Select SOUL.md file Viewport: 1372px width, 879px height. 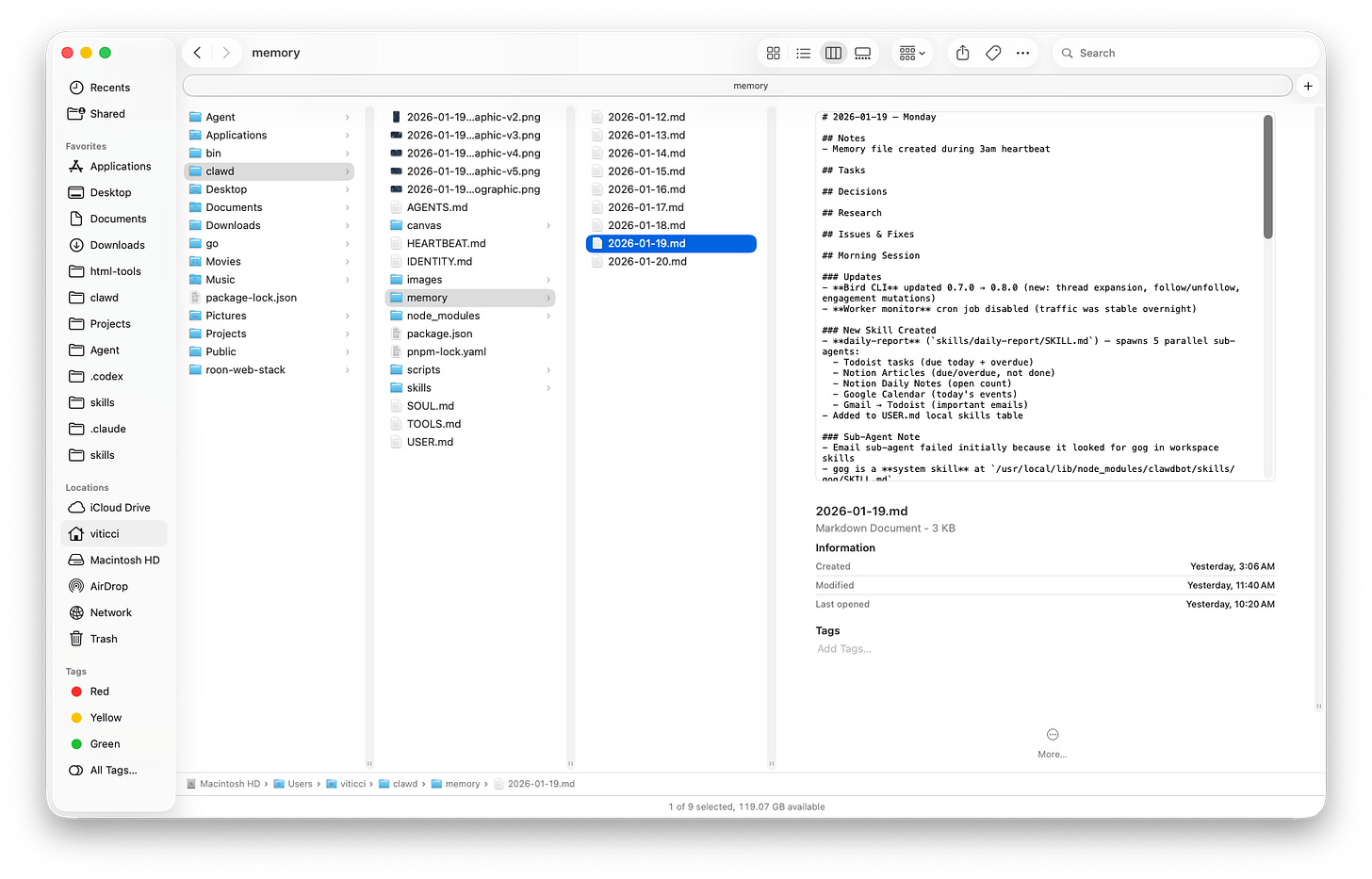tap(469, 406)
